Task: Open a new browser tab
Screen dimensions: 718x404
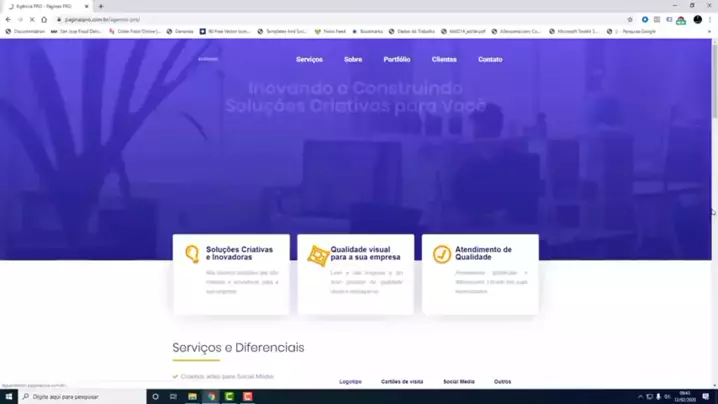Action: click(x=101, y=6)
